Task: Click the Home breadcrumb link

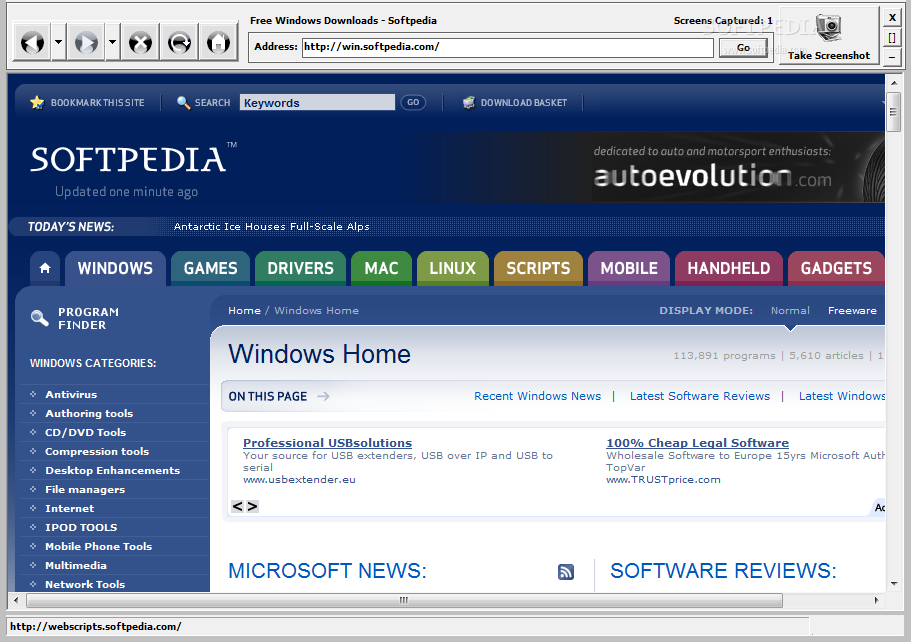Action: [x=244, y=311]
